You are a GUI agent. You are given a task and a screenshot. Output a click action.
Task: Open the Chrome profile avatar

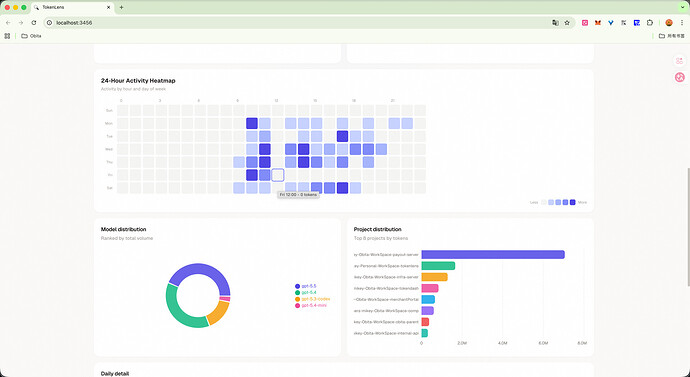[669, 22]
